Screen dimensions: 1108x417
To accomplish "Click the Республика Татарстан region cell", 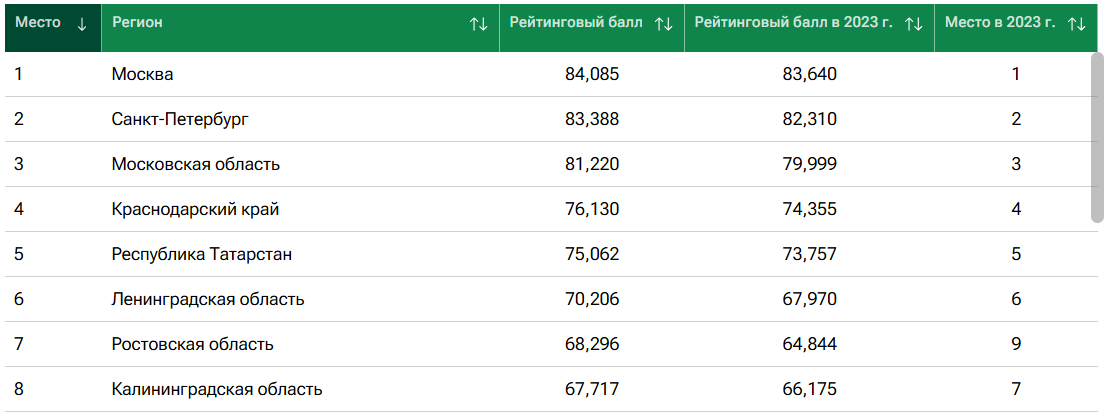I will tap(202, 254).
